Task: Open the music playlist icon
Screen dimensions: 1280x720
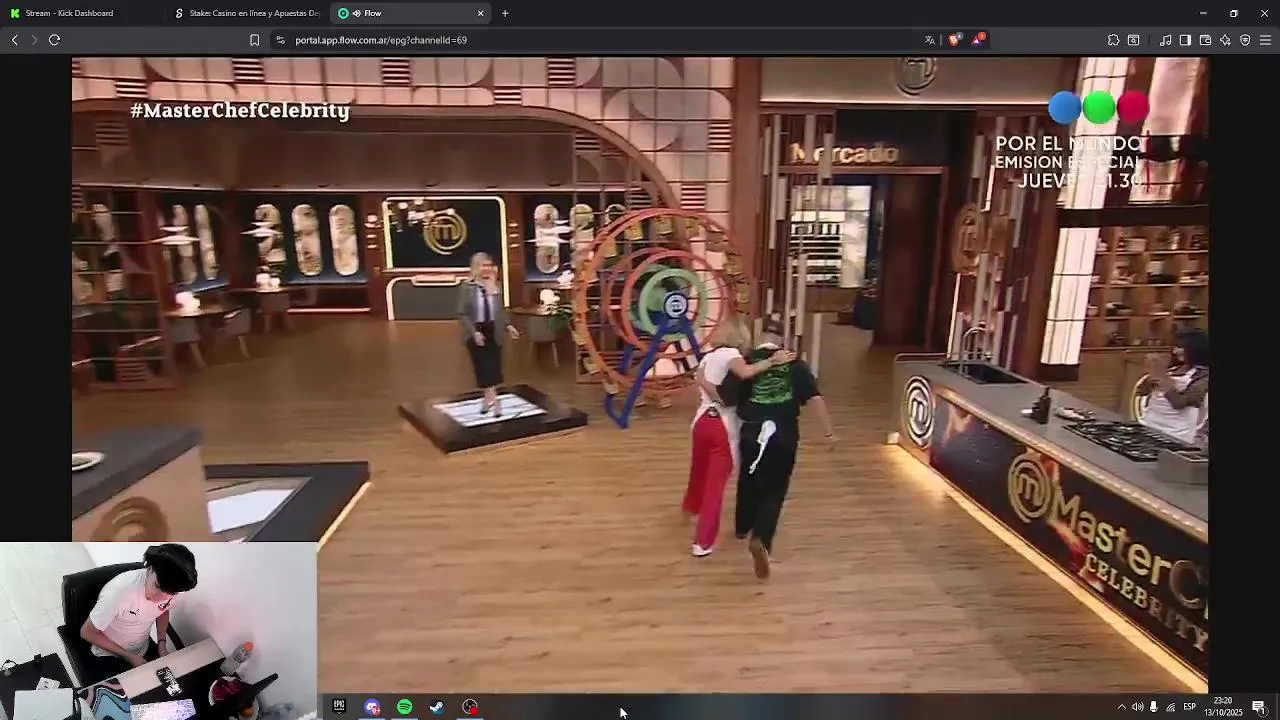Action: point(1165,40)
